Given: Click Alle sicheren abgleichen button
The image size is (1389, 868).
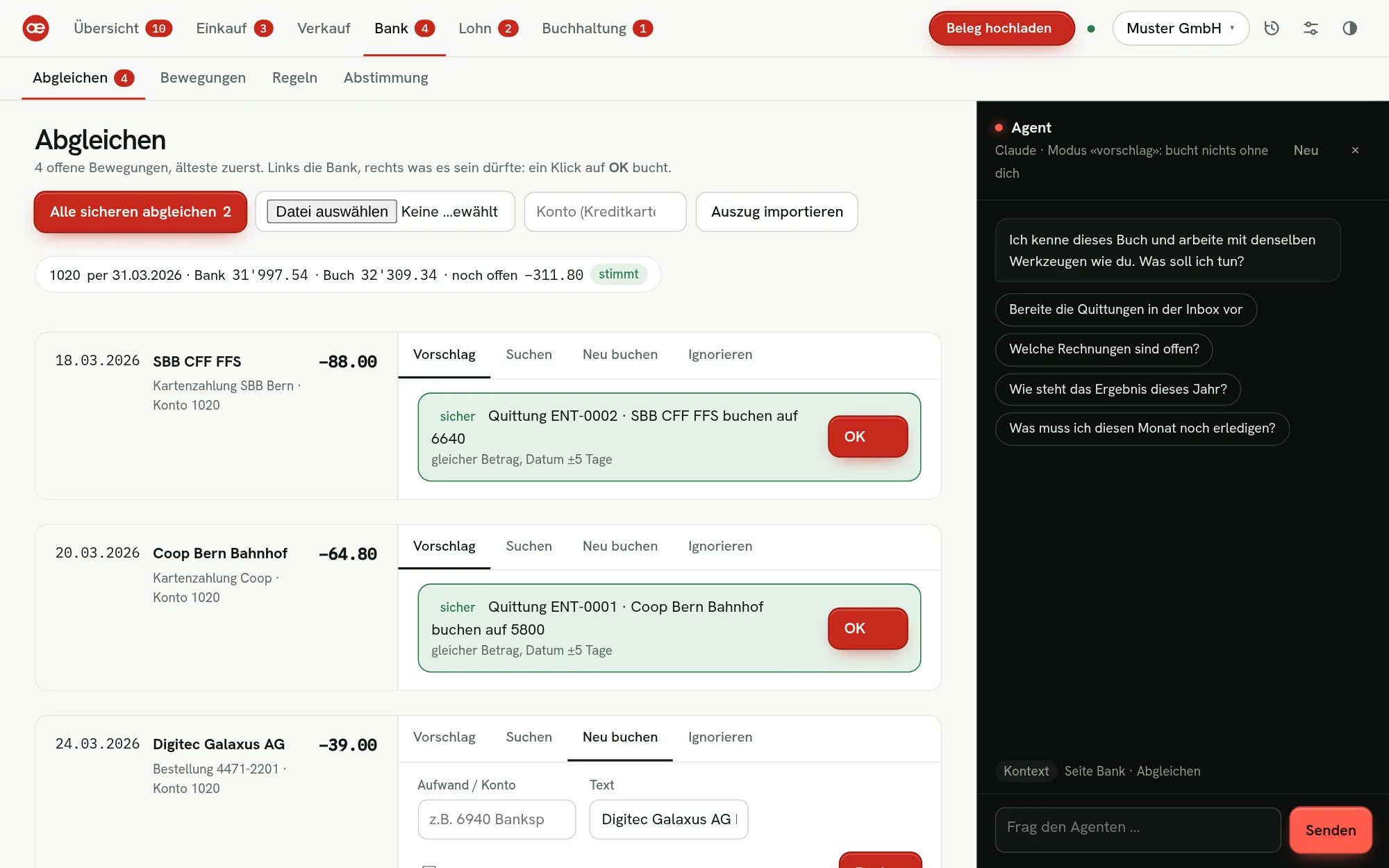Looking at the screenshot, I should pyautogui.click(x=140, y=212).
